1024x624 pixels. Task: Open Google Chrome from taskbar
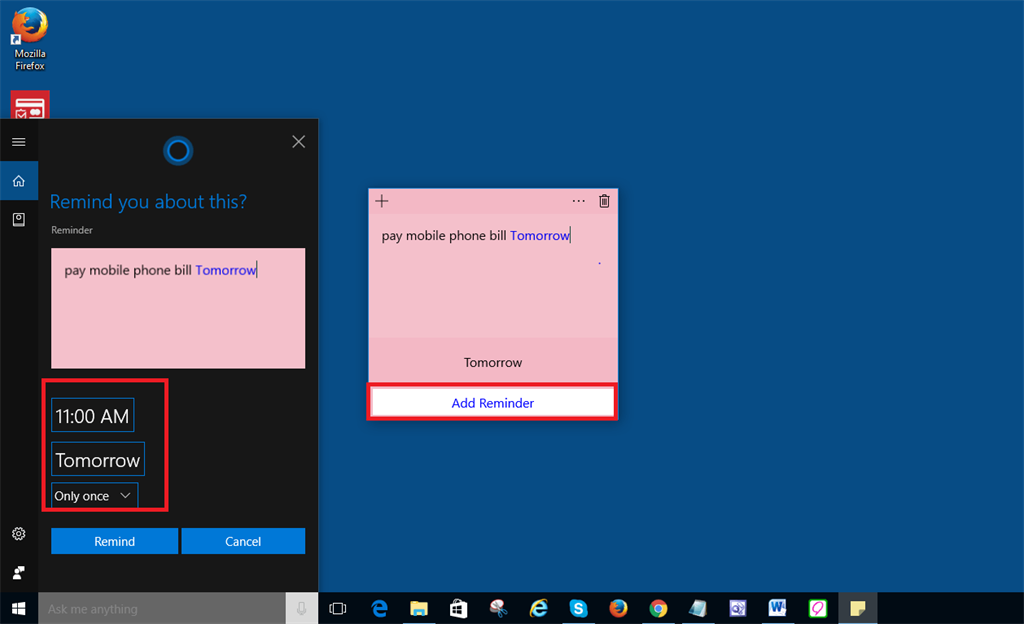tap(658, 609)
